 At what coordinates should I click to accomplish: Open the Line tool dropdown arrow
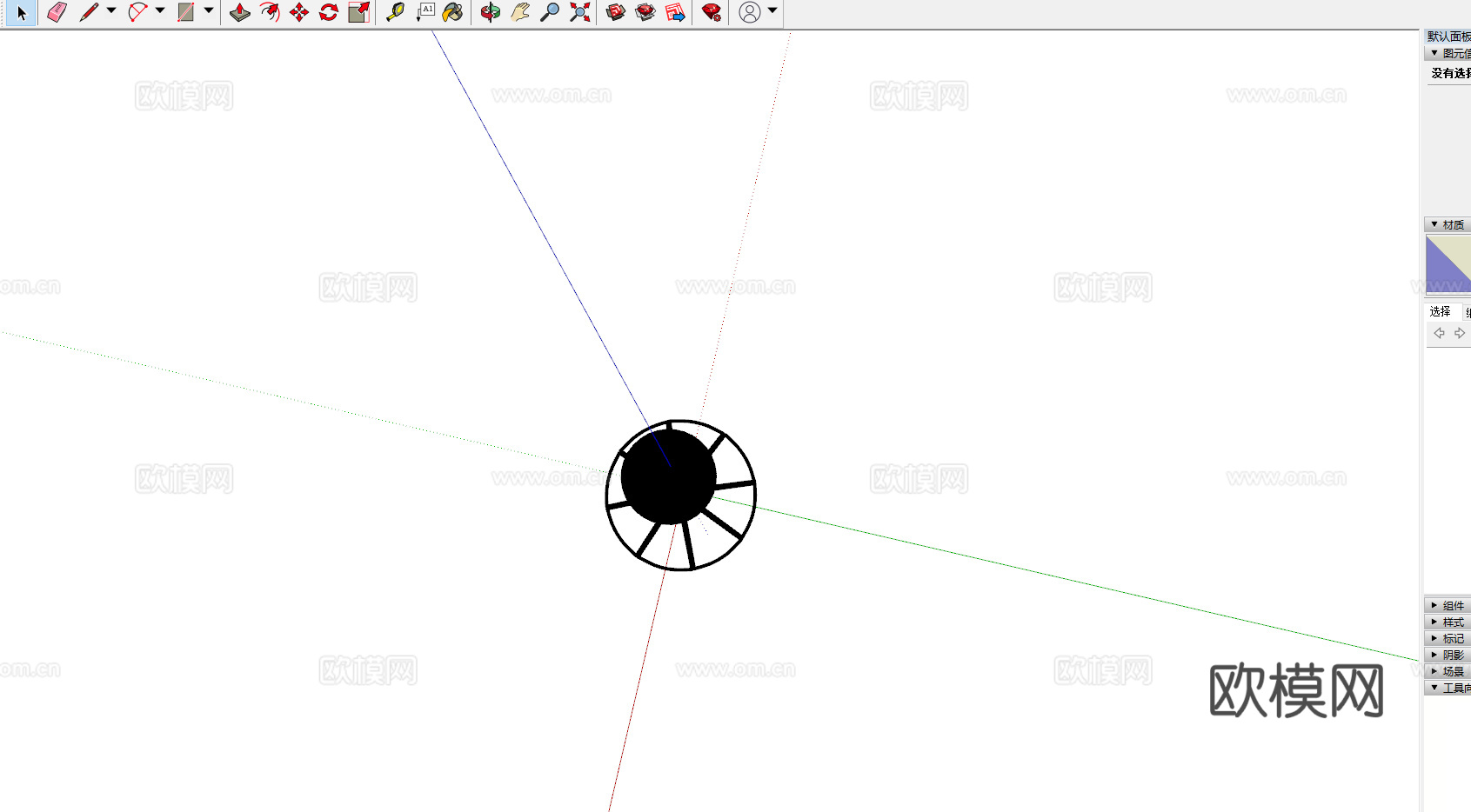pos(111,10)
